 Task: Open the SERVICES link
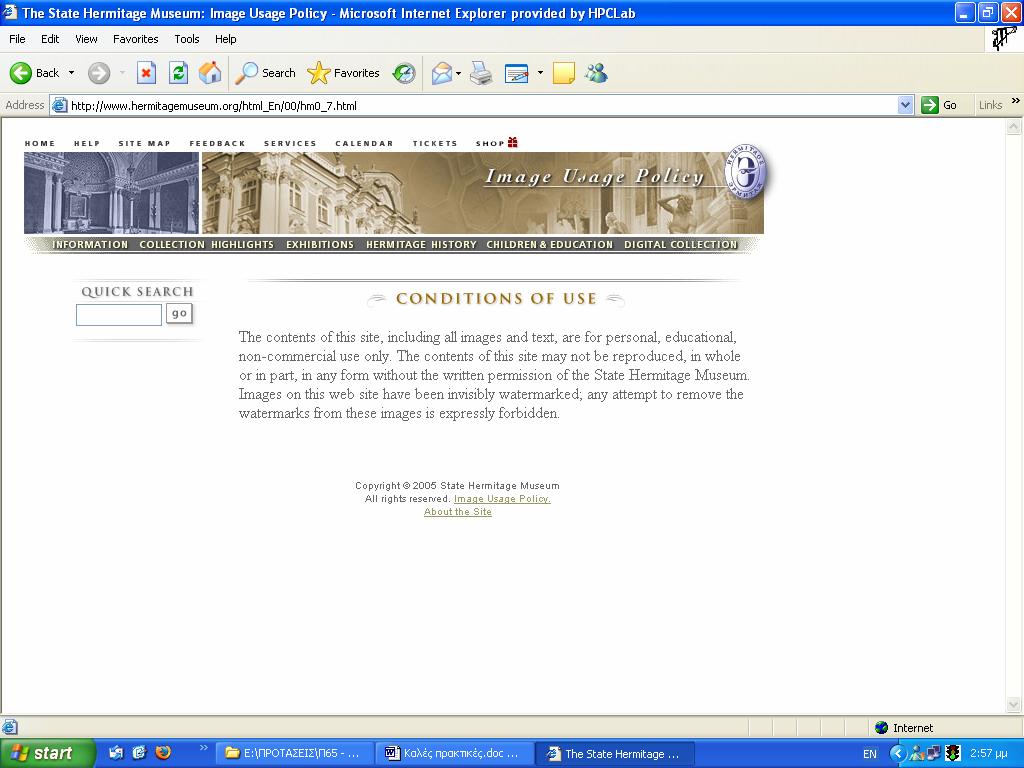(290, 144)
